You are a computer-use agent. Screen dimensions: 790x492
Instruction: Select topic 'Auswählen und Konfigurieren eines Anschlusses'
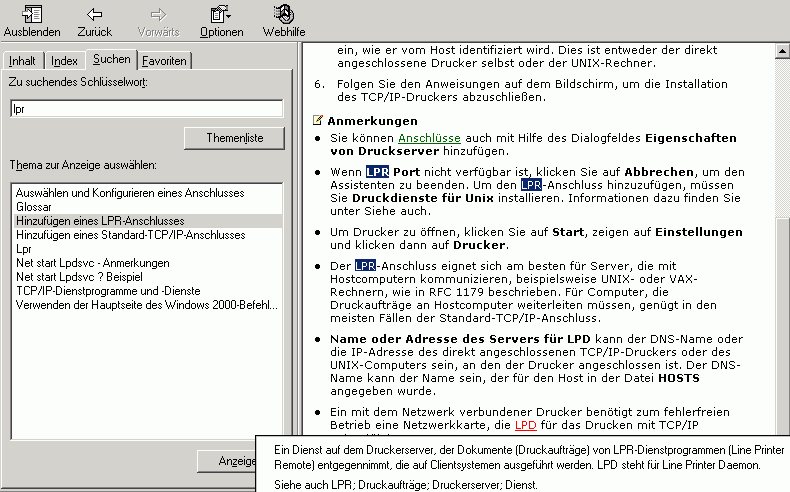pyautogui.click(x=146, y=193)
